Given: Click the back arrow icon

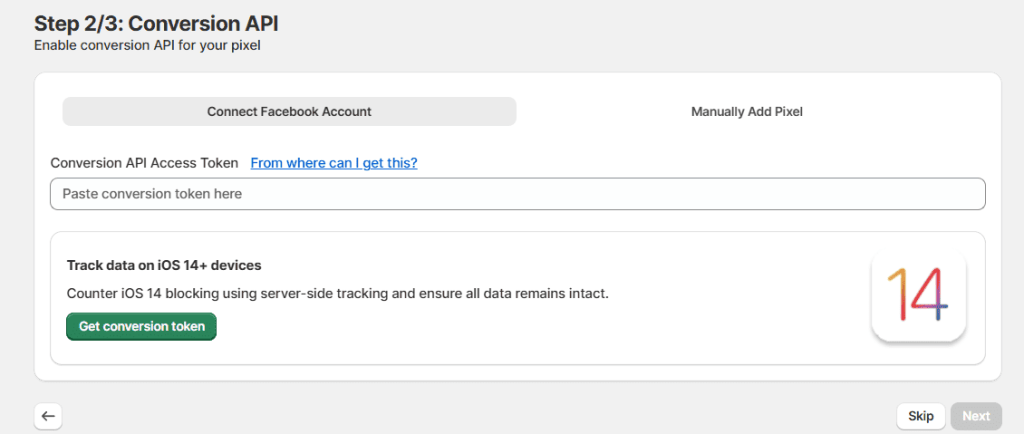Looking at the screenshot, I should tap(48, 416).
